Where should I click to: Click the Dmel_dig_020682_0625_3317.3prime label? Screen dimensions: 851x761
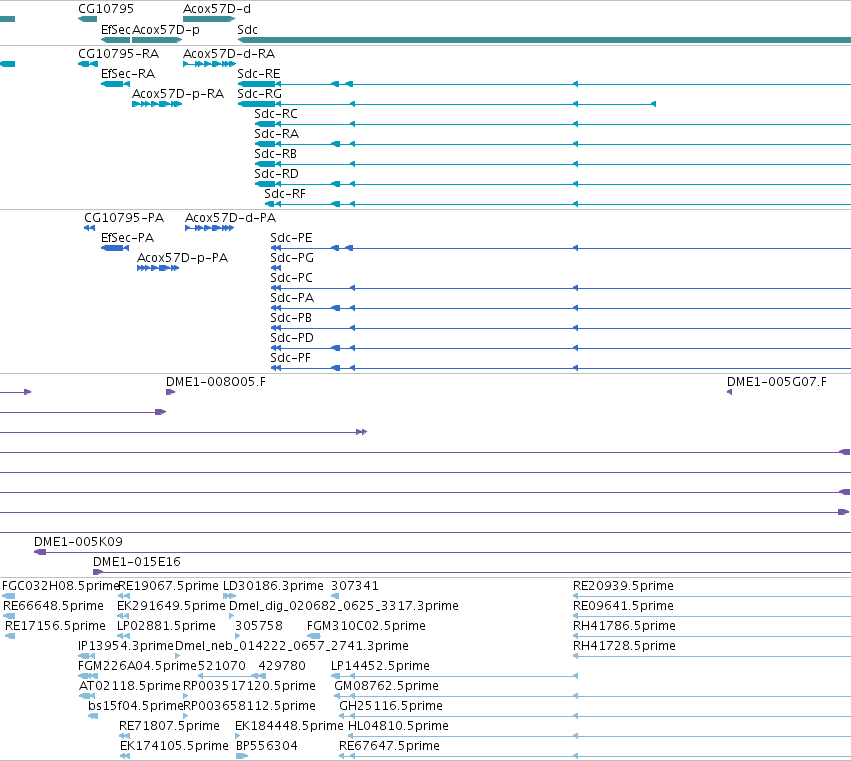(344, 606)
